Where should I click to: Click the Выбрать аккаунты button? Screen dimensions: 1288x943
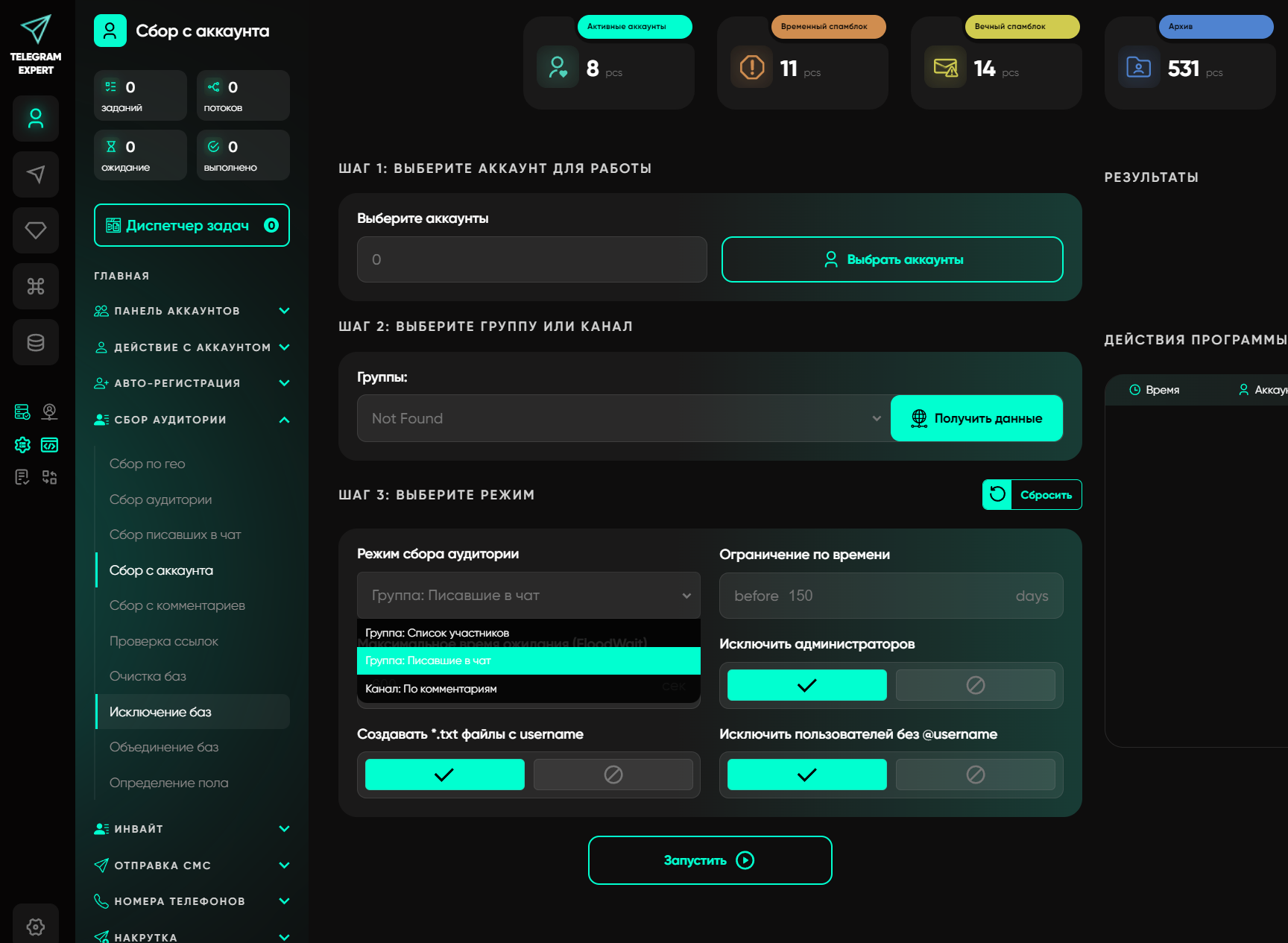pos(892,259)
